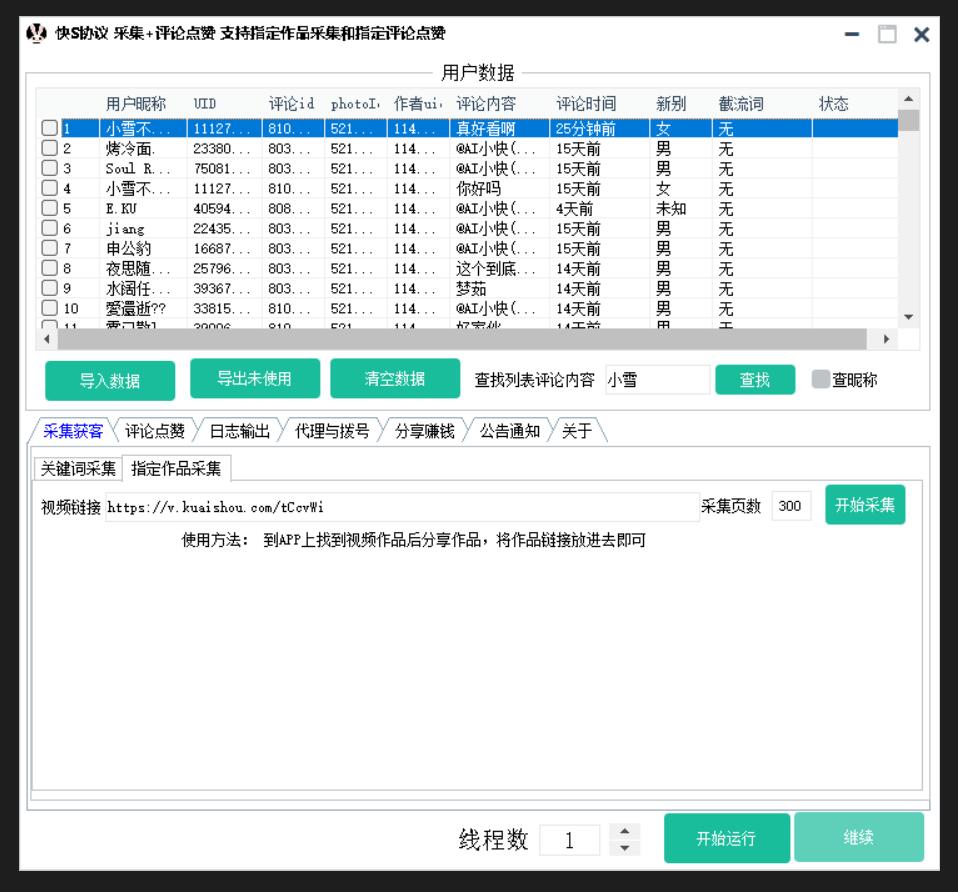Screen dimensions: 958x892
Task: Clear the list with 清空数据 button
Action: [x=395, y=379]
